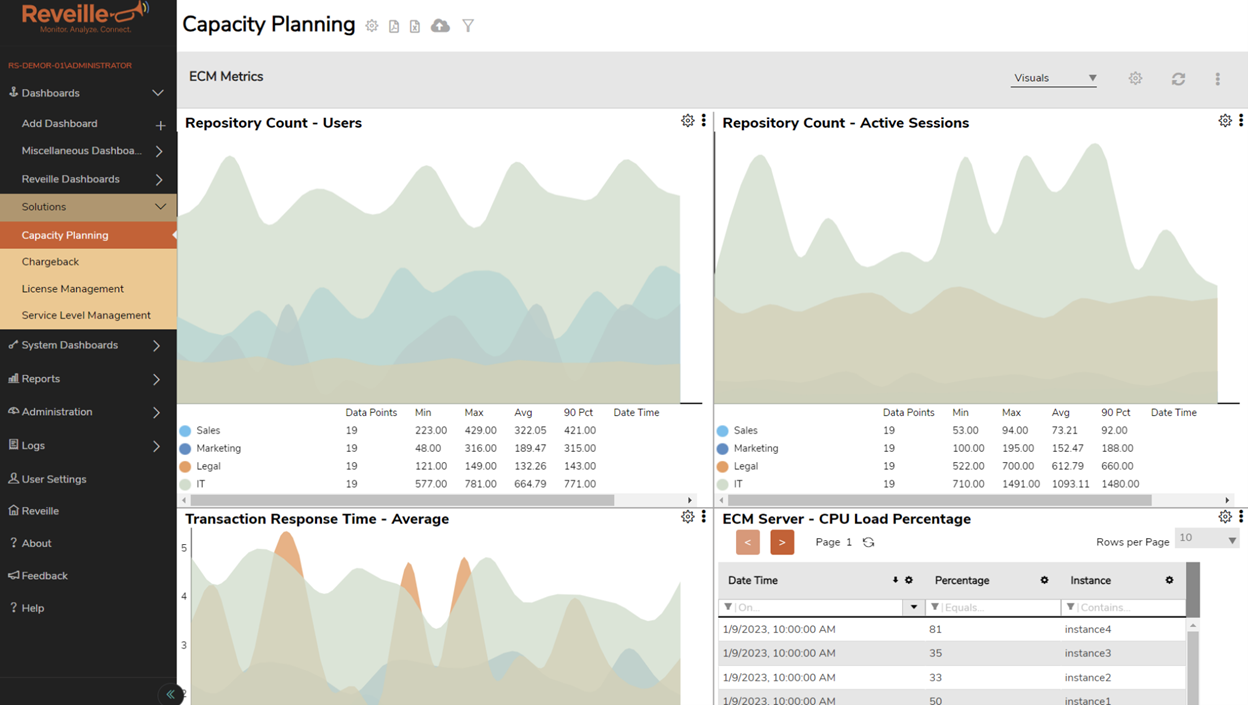Go to next page of CPU table

[782, 542]
